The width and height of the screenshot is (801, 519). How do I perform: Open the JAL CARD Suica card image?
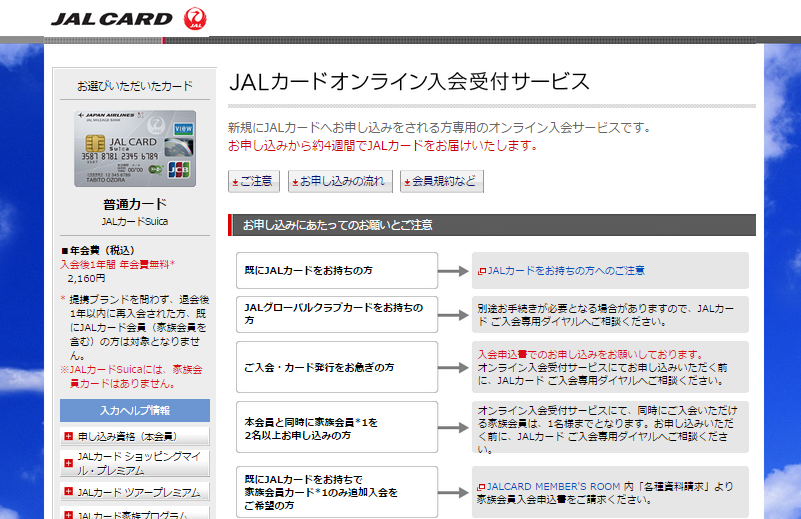pos(135,149)
